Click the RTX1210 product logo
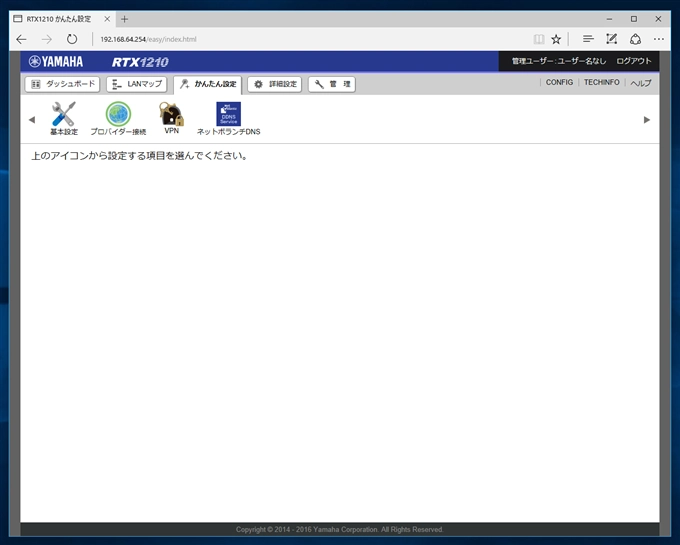 [140, 62]
